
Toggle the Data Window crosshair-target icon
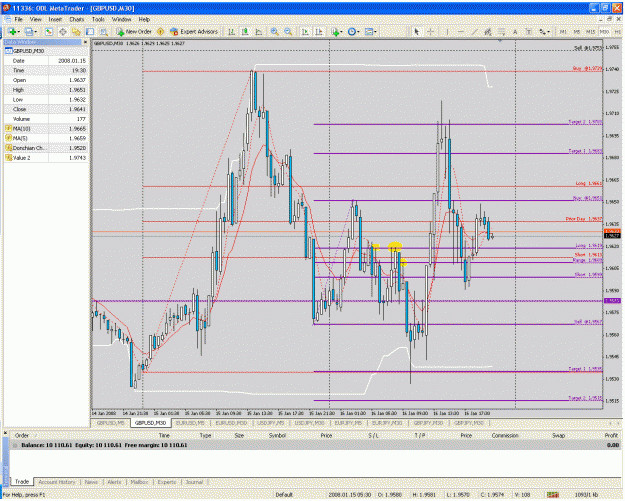pyautogui.click(x=63, y=31)
